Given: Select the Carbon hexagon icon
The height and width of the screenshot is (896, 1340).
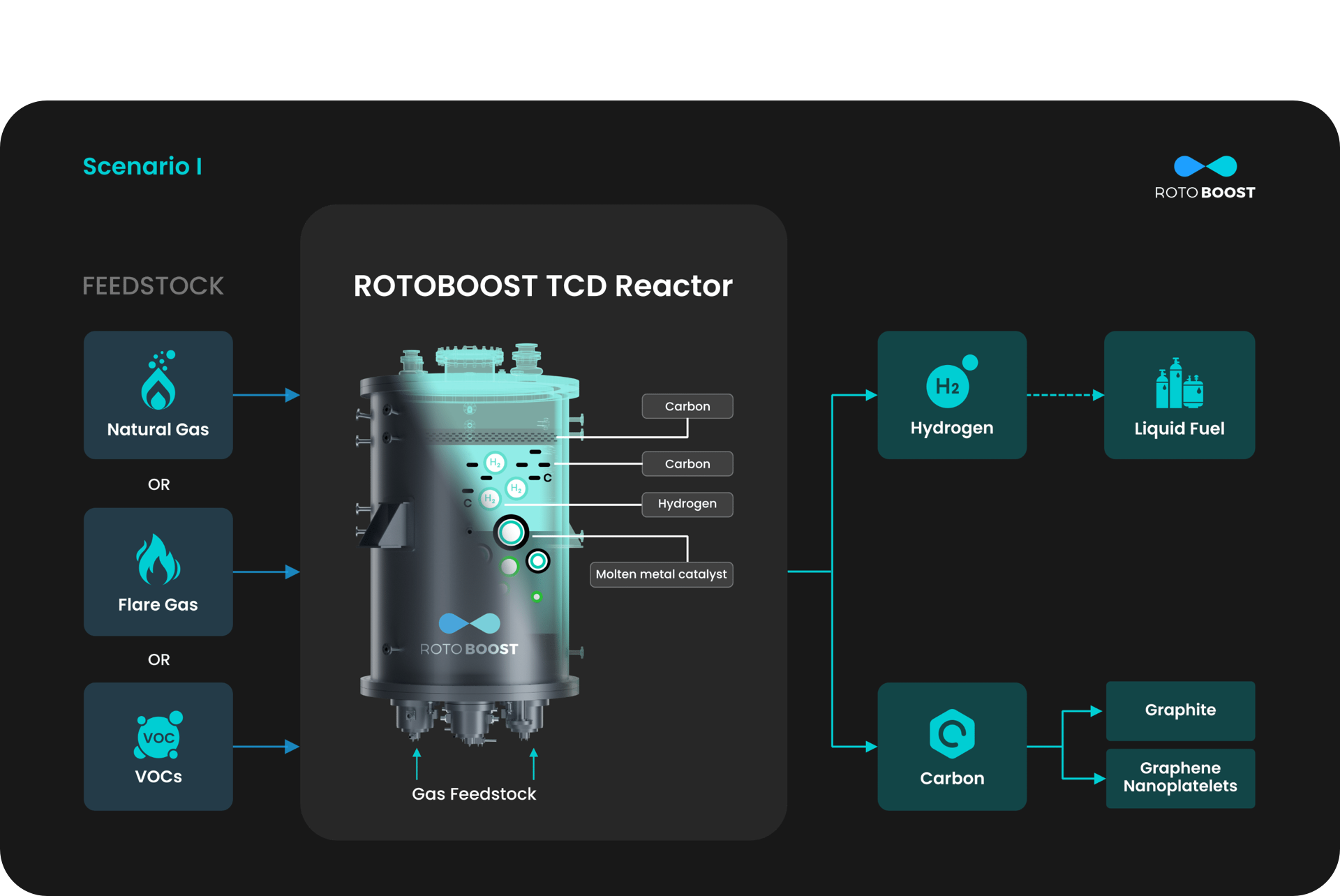Looking at the screenshot, I should (x=951, y=734).
